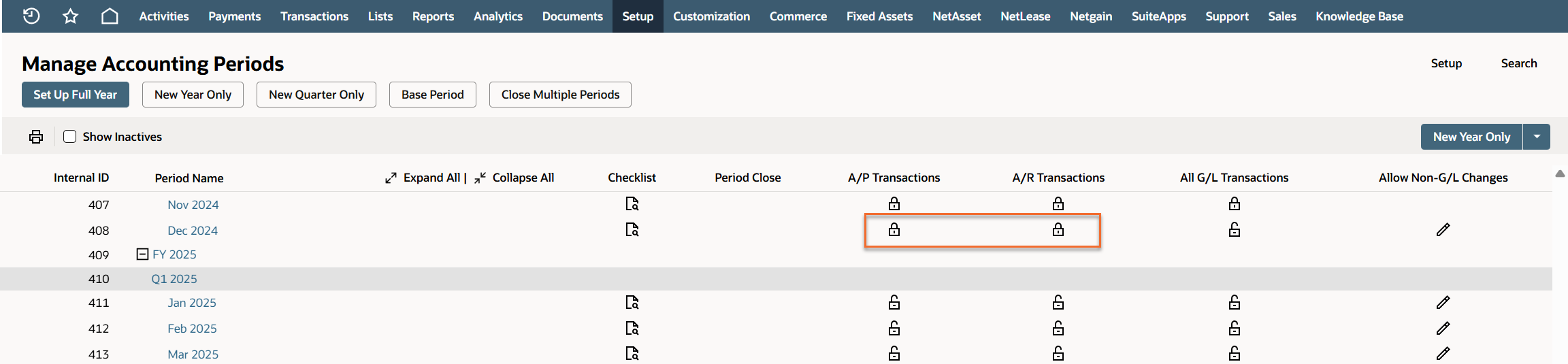Image resolution: width=1568 pixels, height=364 pixels.
Task: Click the Shortcuts star icon
Action: [x=70, y=16]
